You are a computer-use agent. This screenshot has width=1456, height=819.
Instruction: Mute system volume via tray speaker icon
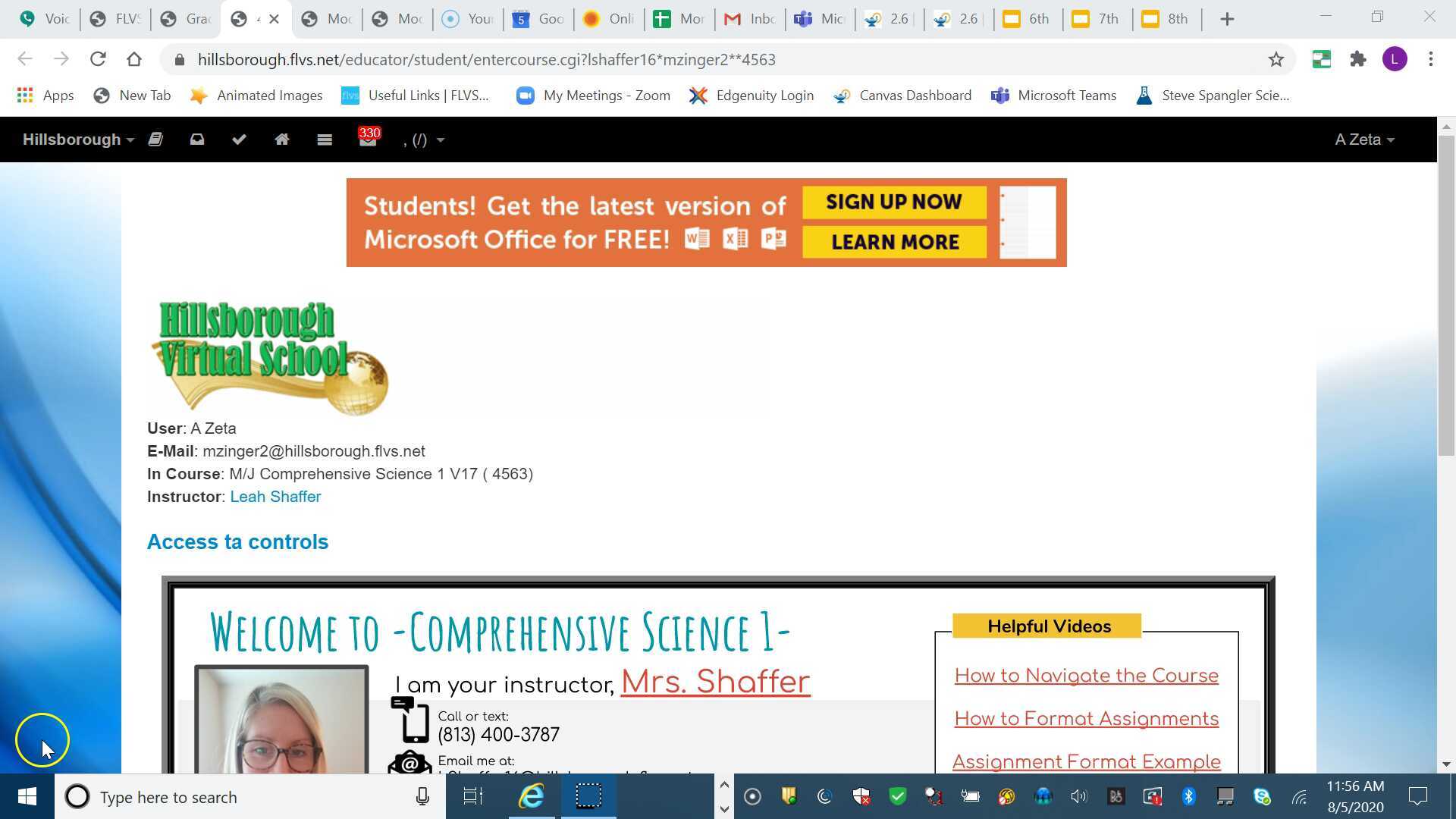(1079, 796)
